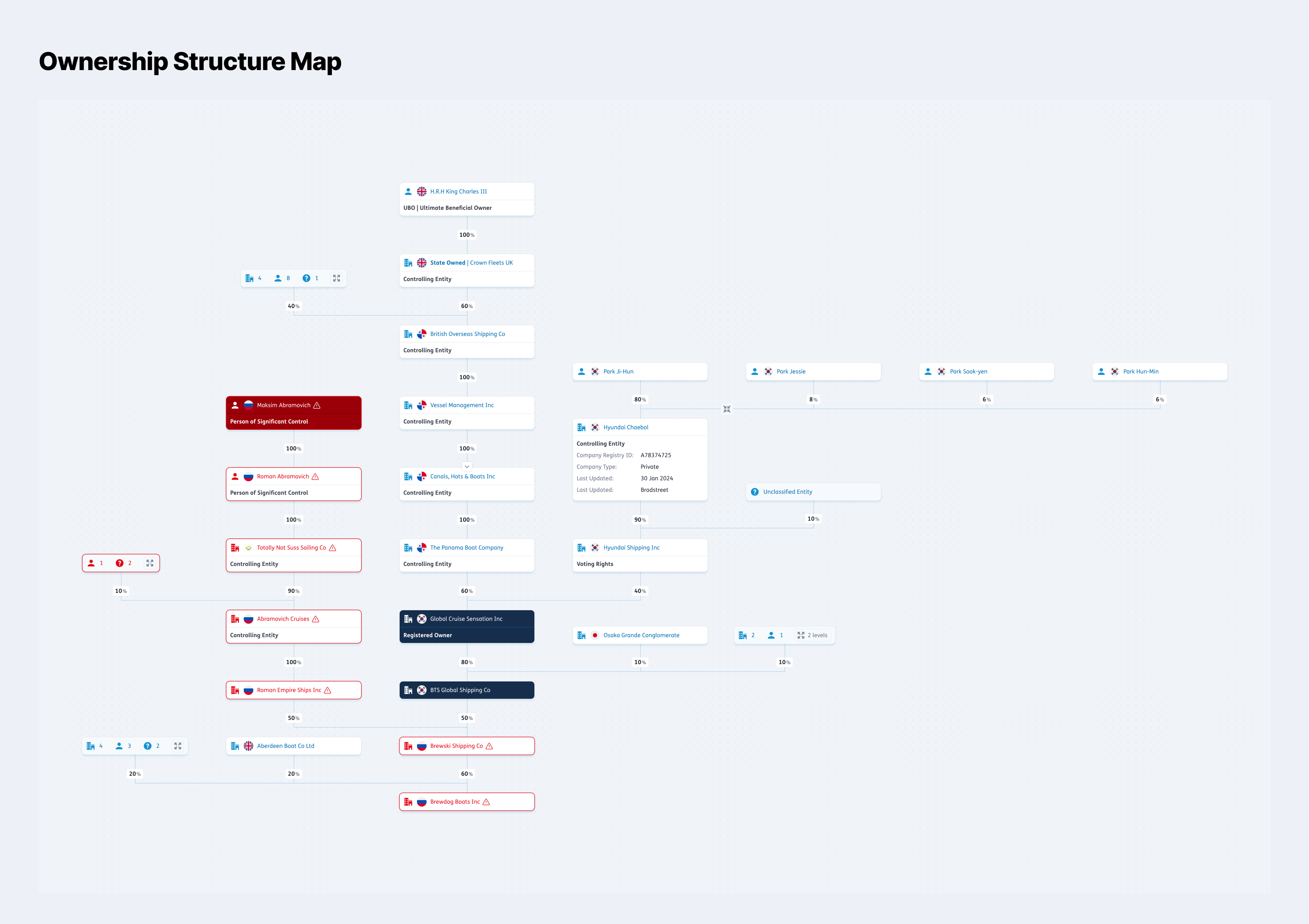1309x924 pixels.
Task: Click chevron above Canals, Hats & Boats Inc
Action: coord(467,466)
